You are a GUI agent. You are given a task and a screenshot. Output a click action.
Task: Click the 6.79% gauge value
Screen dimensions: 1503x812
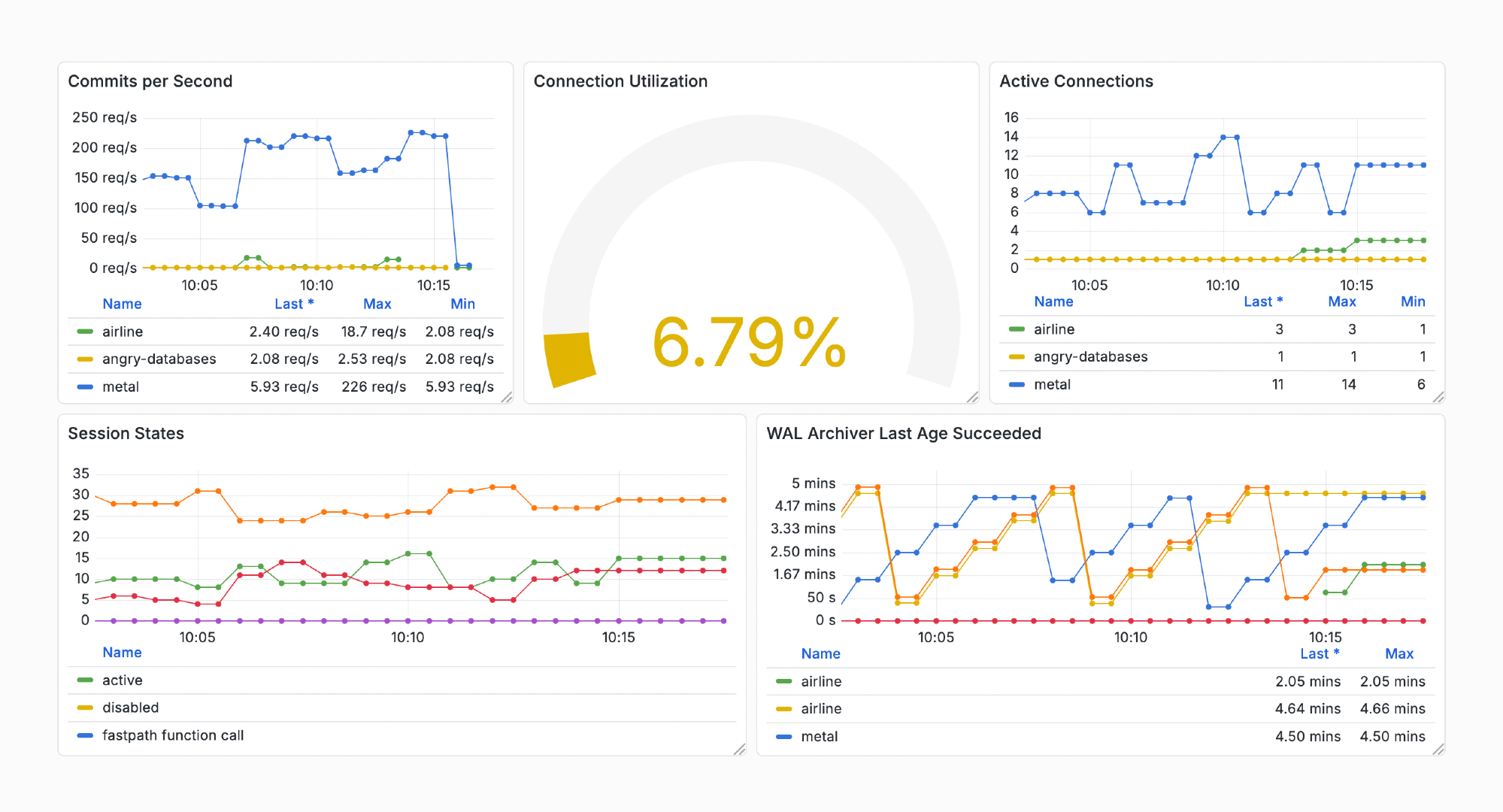[x=750, y=343]
